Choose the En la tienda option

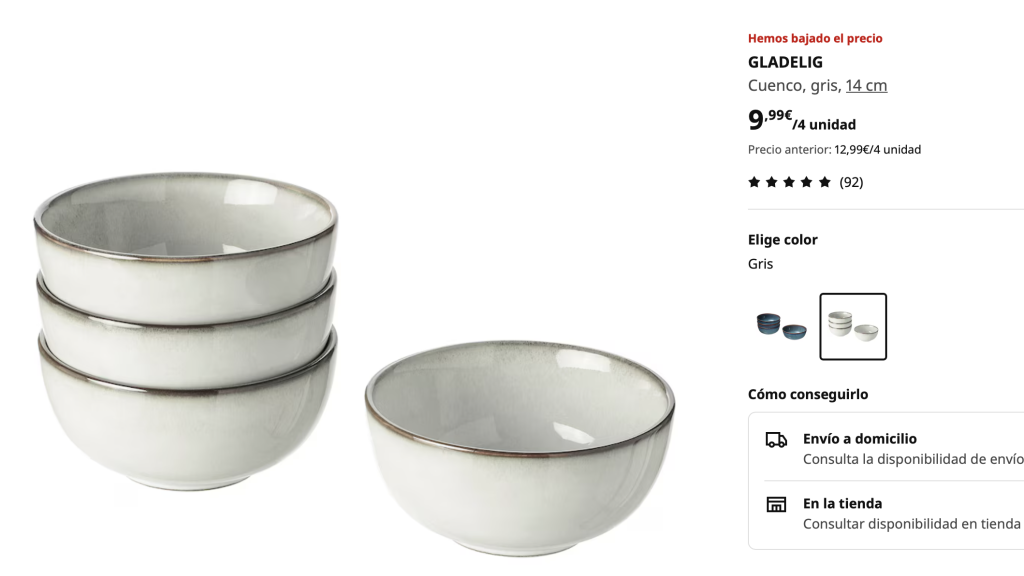click(x=842, y=504)
